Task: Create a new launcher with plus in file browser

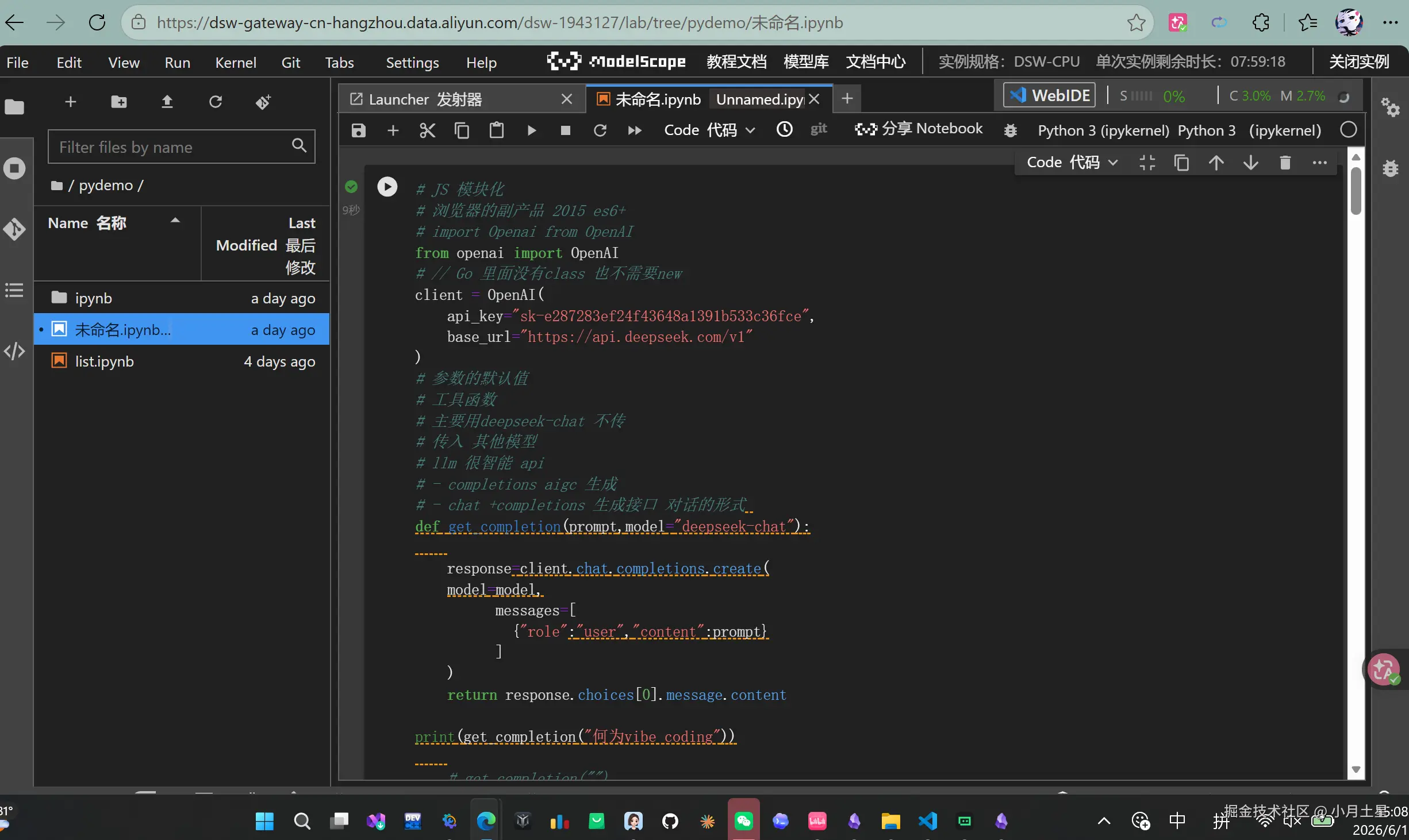Action: coord(71,102)
